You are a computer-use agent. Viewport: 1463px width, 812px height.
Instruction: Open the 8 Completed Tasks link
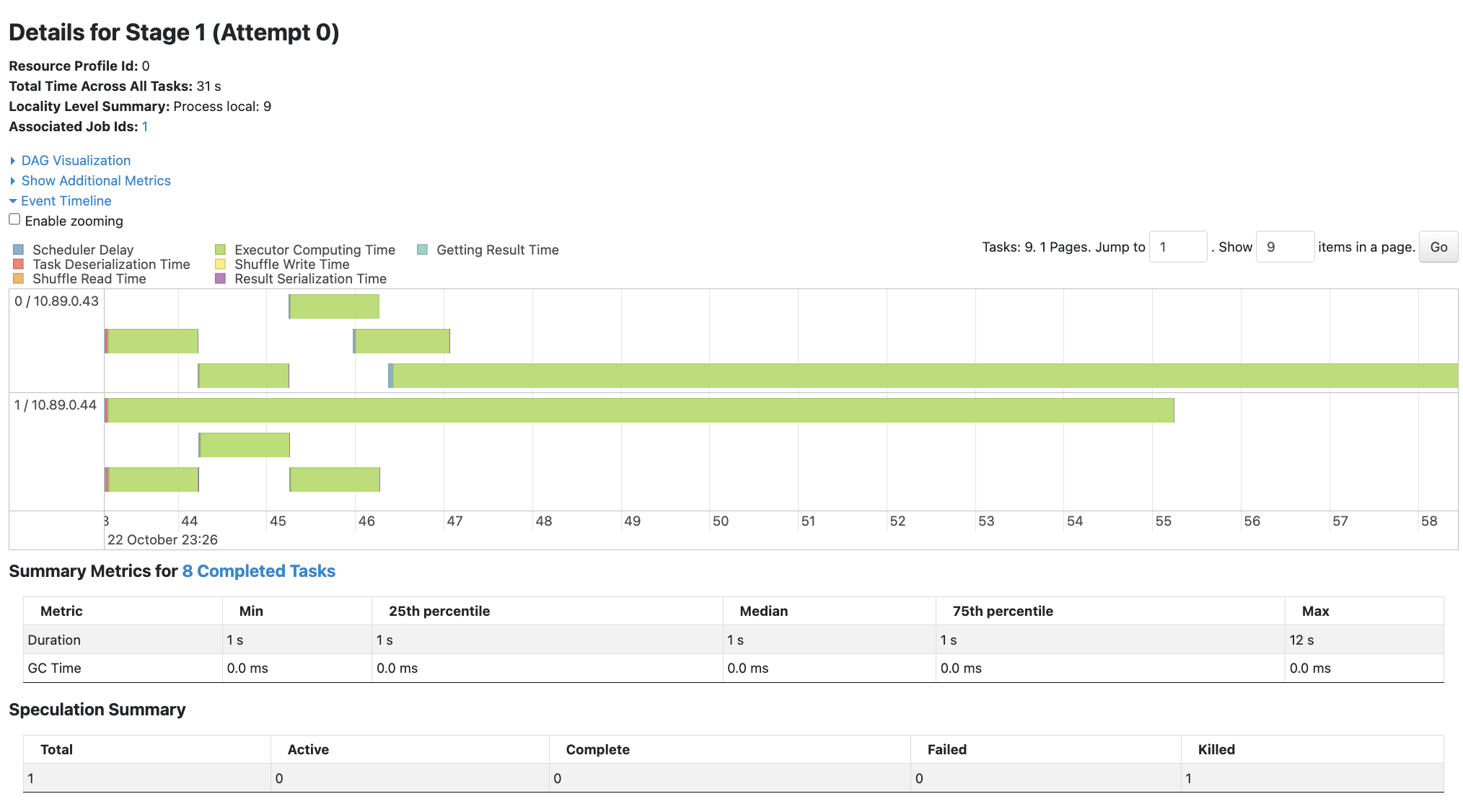(x=258, y=571)
